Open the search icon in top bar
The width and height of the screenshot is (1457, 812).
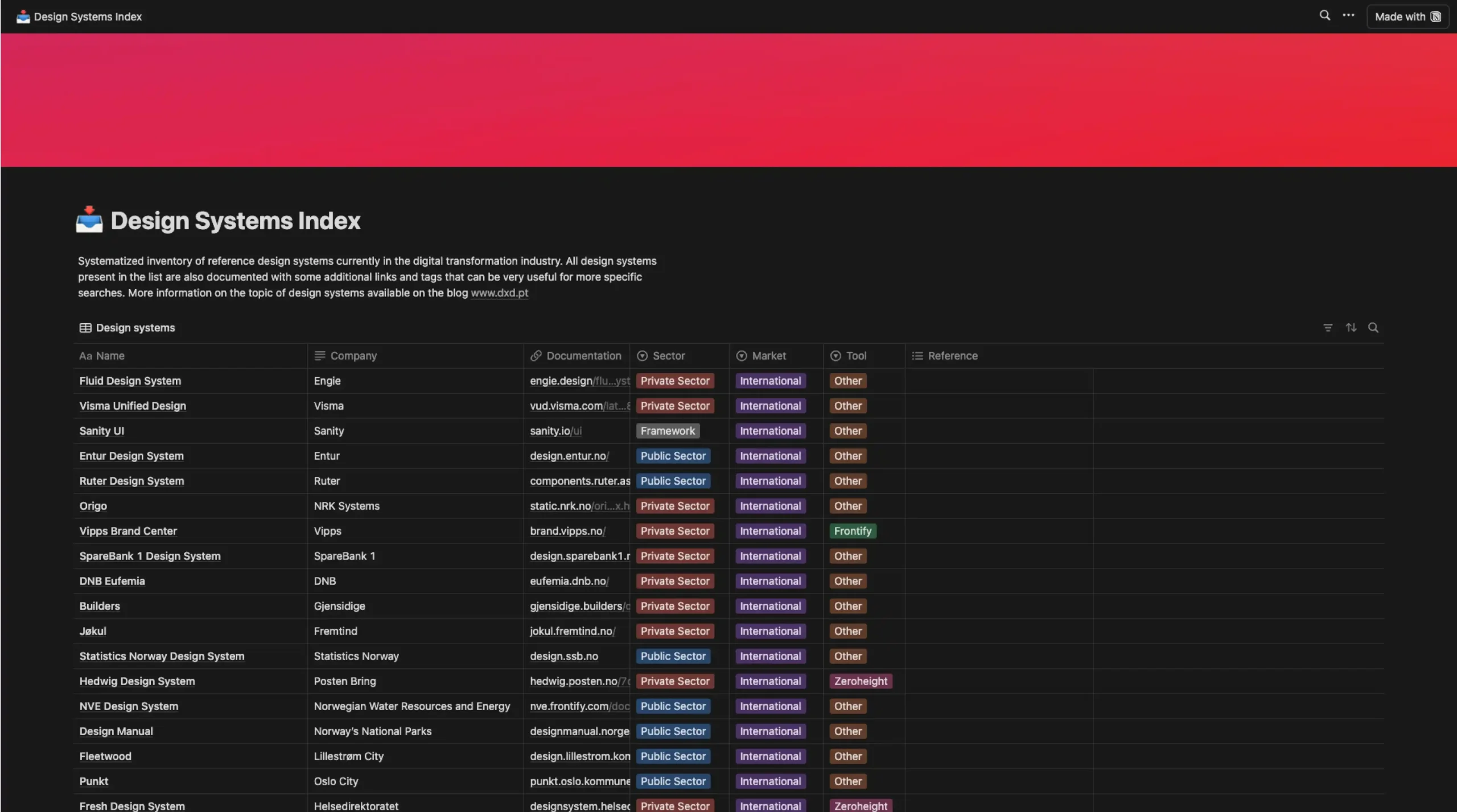1324,16
